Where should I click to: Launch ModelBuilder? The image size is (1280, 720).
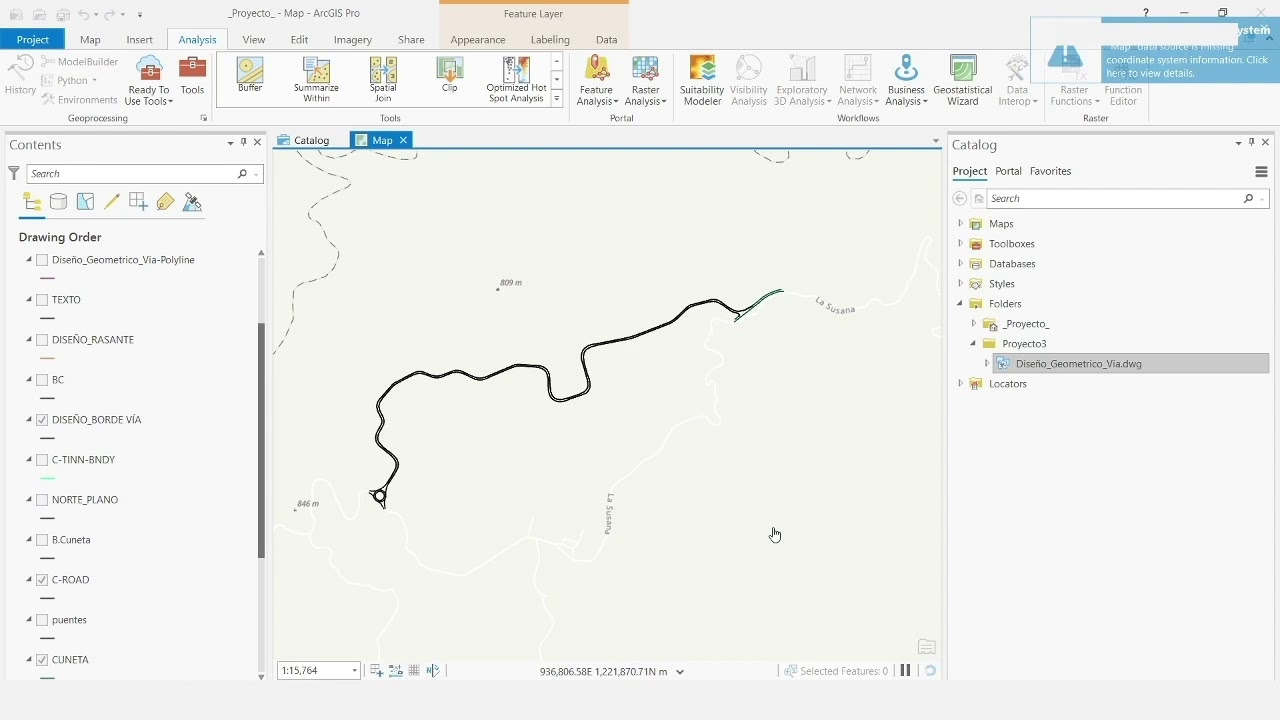80,61
